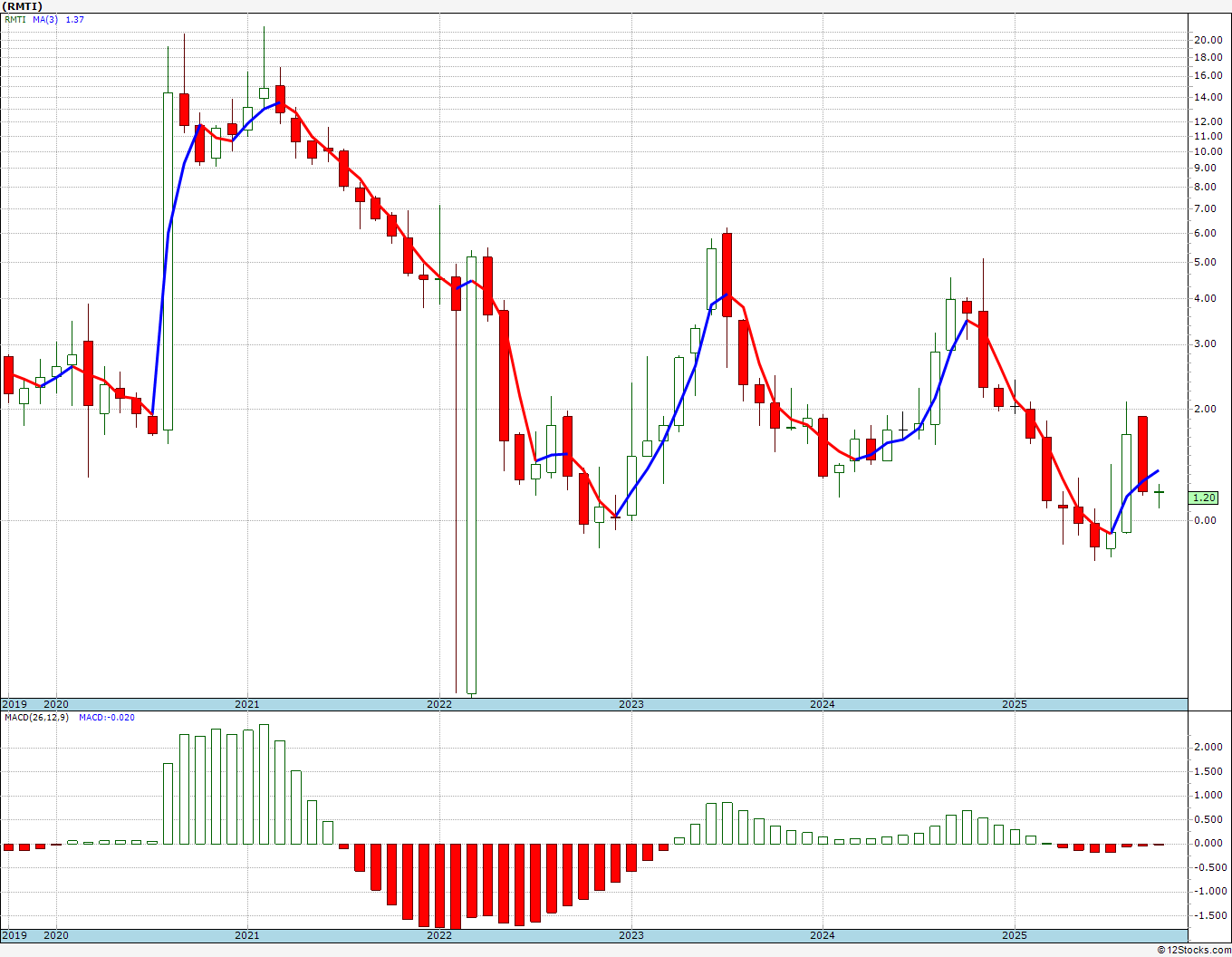Select the "MACD:-0.020" value readout

click(107, 718)
